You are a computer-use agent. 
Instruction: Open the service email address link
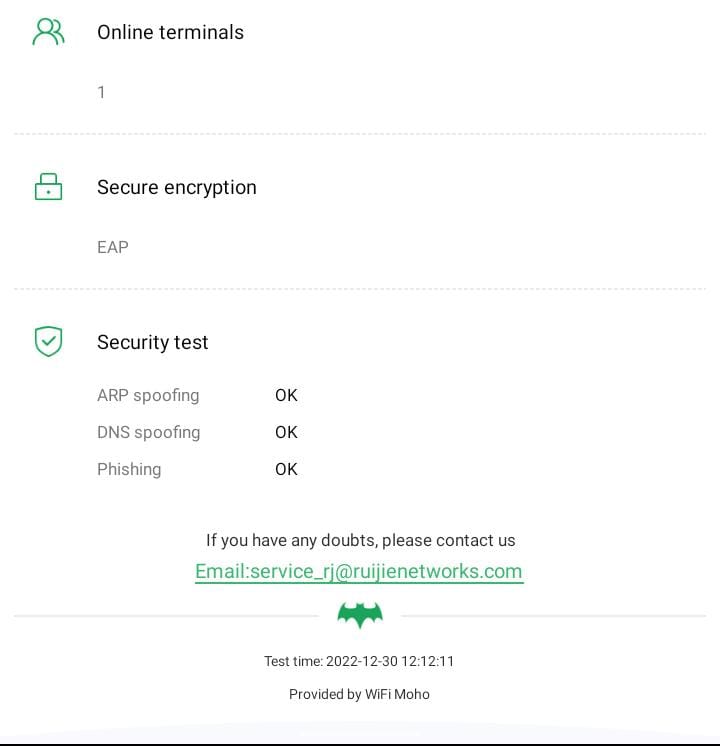(359, 571)
